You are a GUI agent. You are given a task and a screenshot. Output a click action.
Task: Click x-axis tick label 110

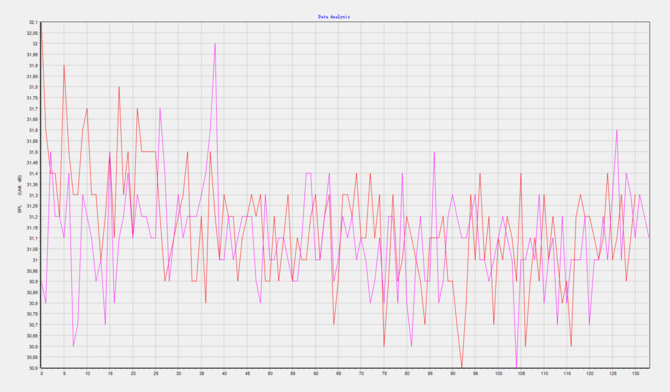(544, 374)
